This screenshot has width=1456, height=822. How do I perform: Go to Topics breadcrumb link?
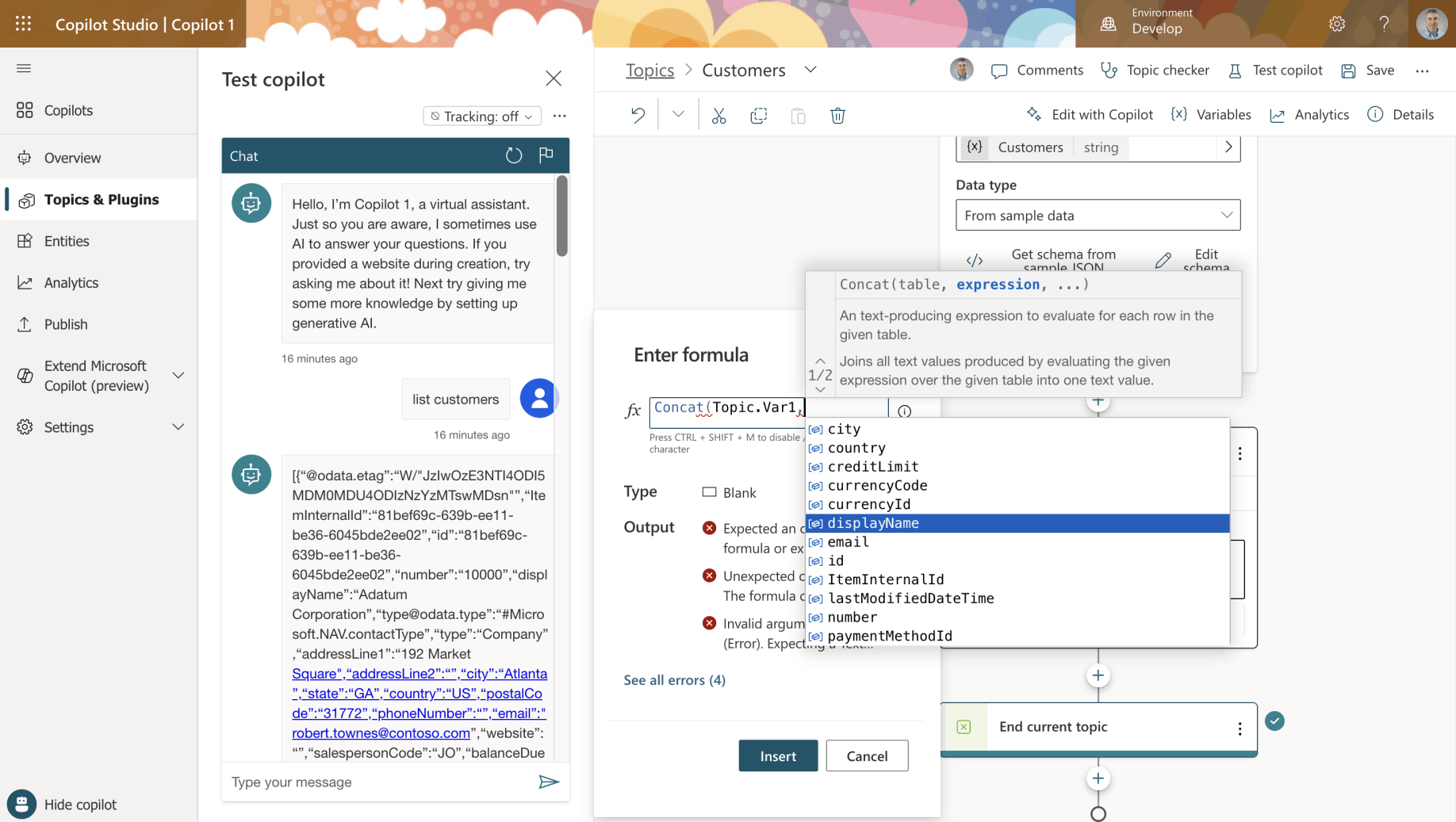point(649,71)
